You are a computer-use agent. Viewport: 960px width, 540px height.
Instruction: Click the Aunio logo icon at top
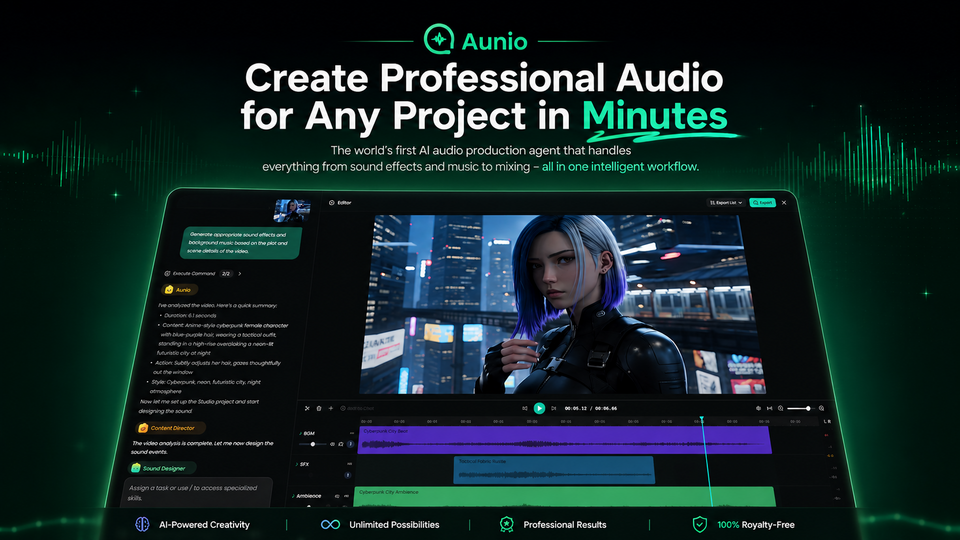click(x=439, y=39)
